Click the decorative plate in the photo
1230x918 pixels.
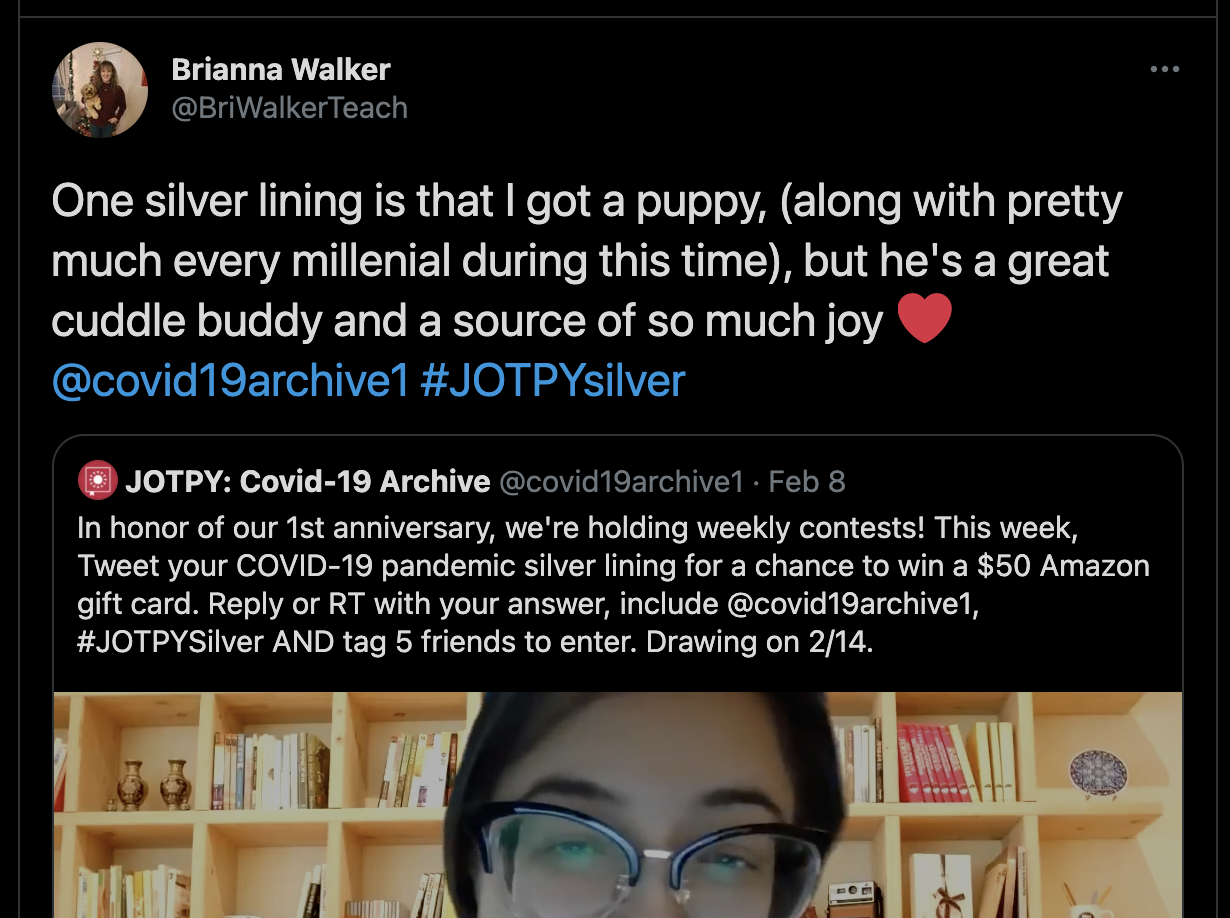tap(1098, 774)
